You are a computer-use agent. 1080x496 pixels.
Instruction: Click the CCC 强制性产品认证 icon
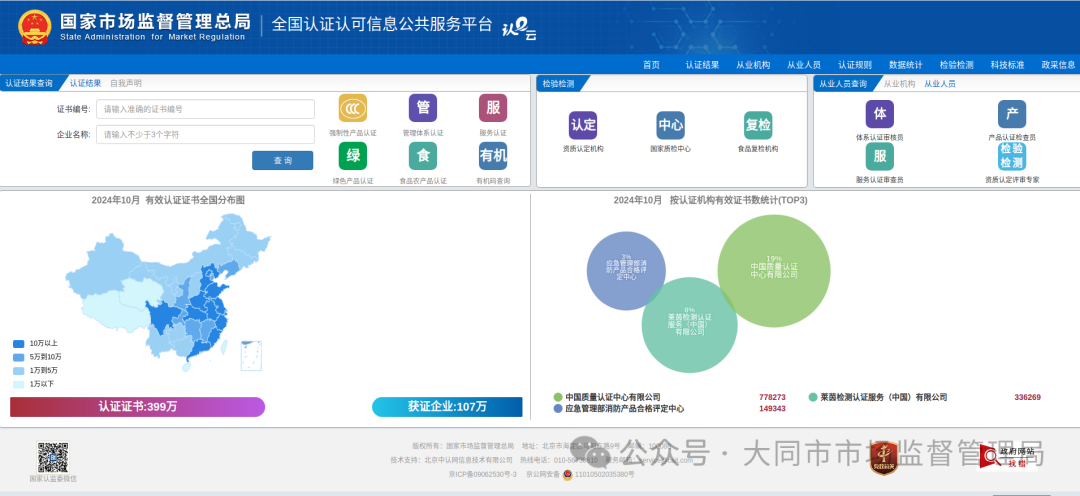click(x=353, y=108)
